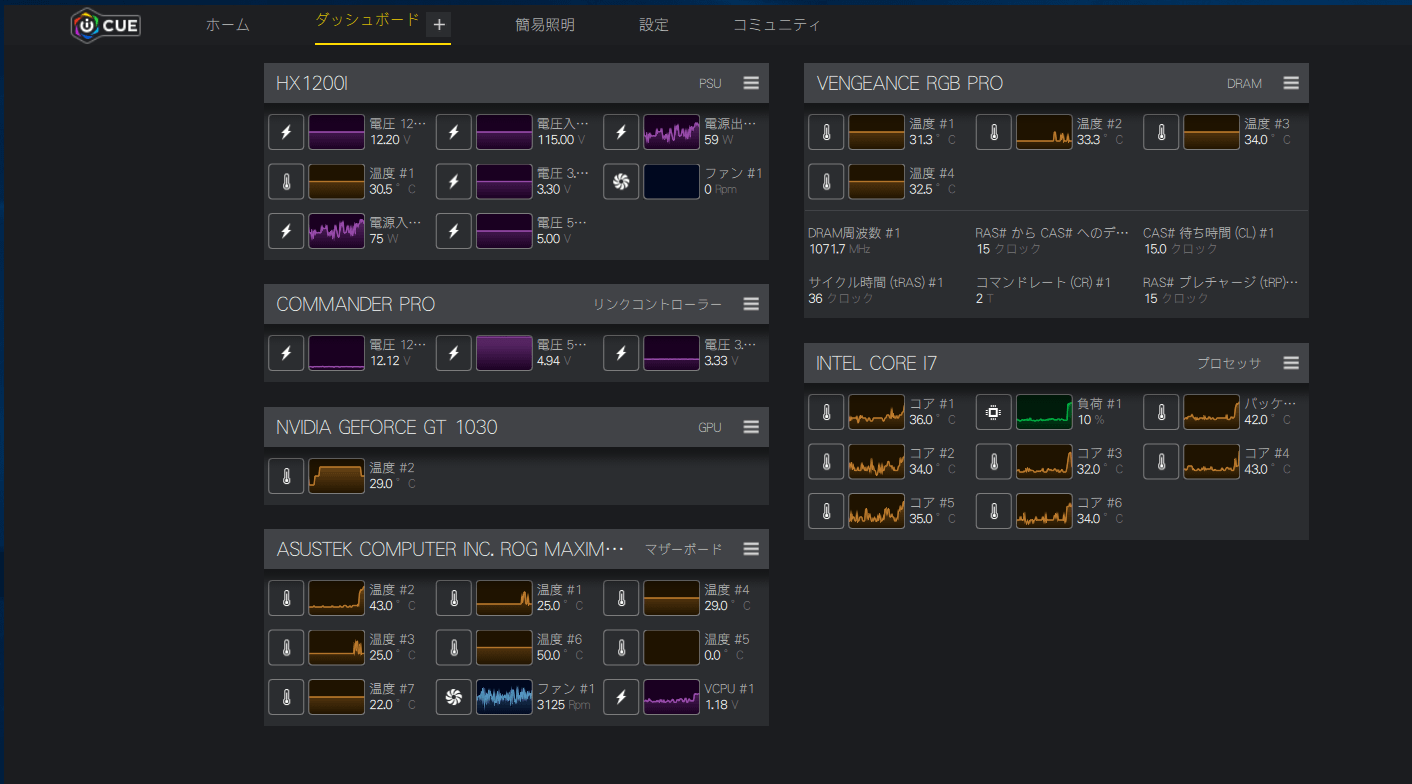
Task: Click HX1200I 3.30 V voltage icon
Action: click(454, 181)
